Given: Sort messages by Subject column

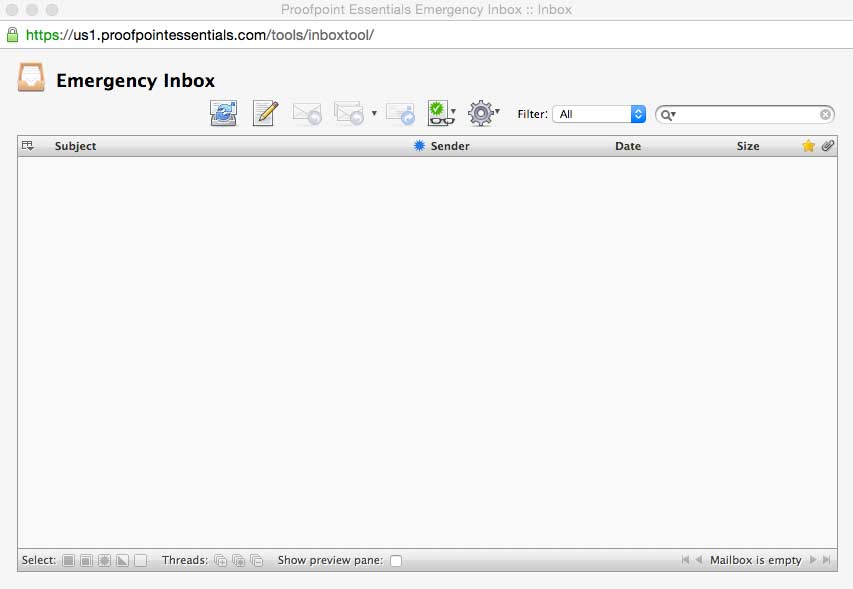Looking at the screenshot, I should pyautogui.click(x=75, y=146).
